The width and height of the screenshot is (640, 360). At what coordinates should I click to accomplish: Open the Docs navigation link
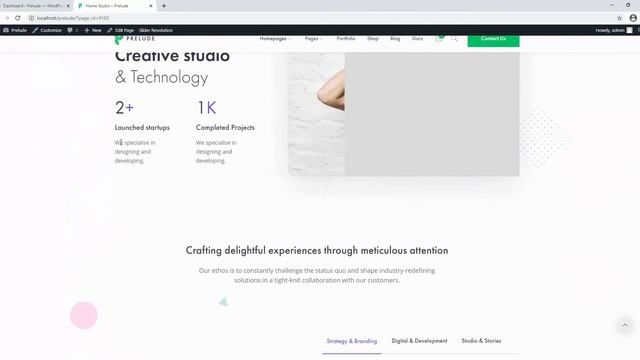click(x=417, y=38)
